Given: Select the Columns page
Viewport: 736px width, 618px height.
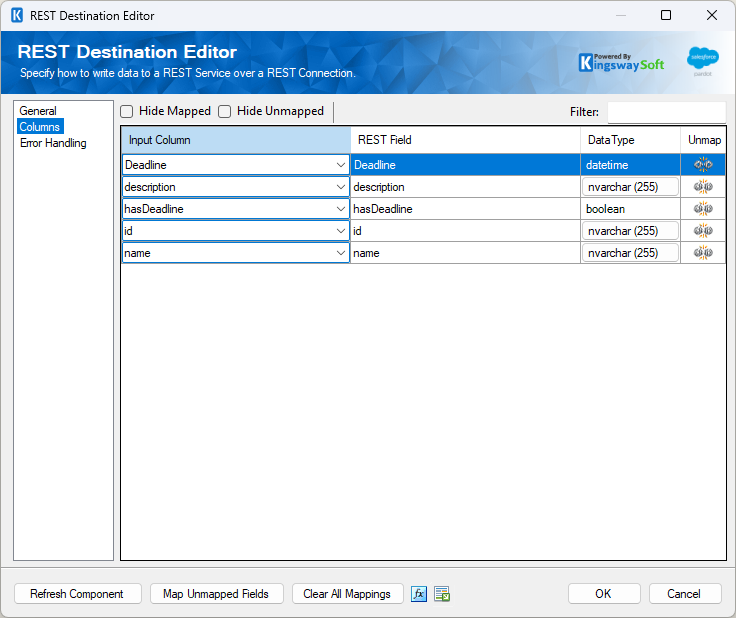Looking at the screenshot, I should pyautogui.click(x=40, y=127).
